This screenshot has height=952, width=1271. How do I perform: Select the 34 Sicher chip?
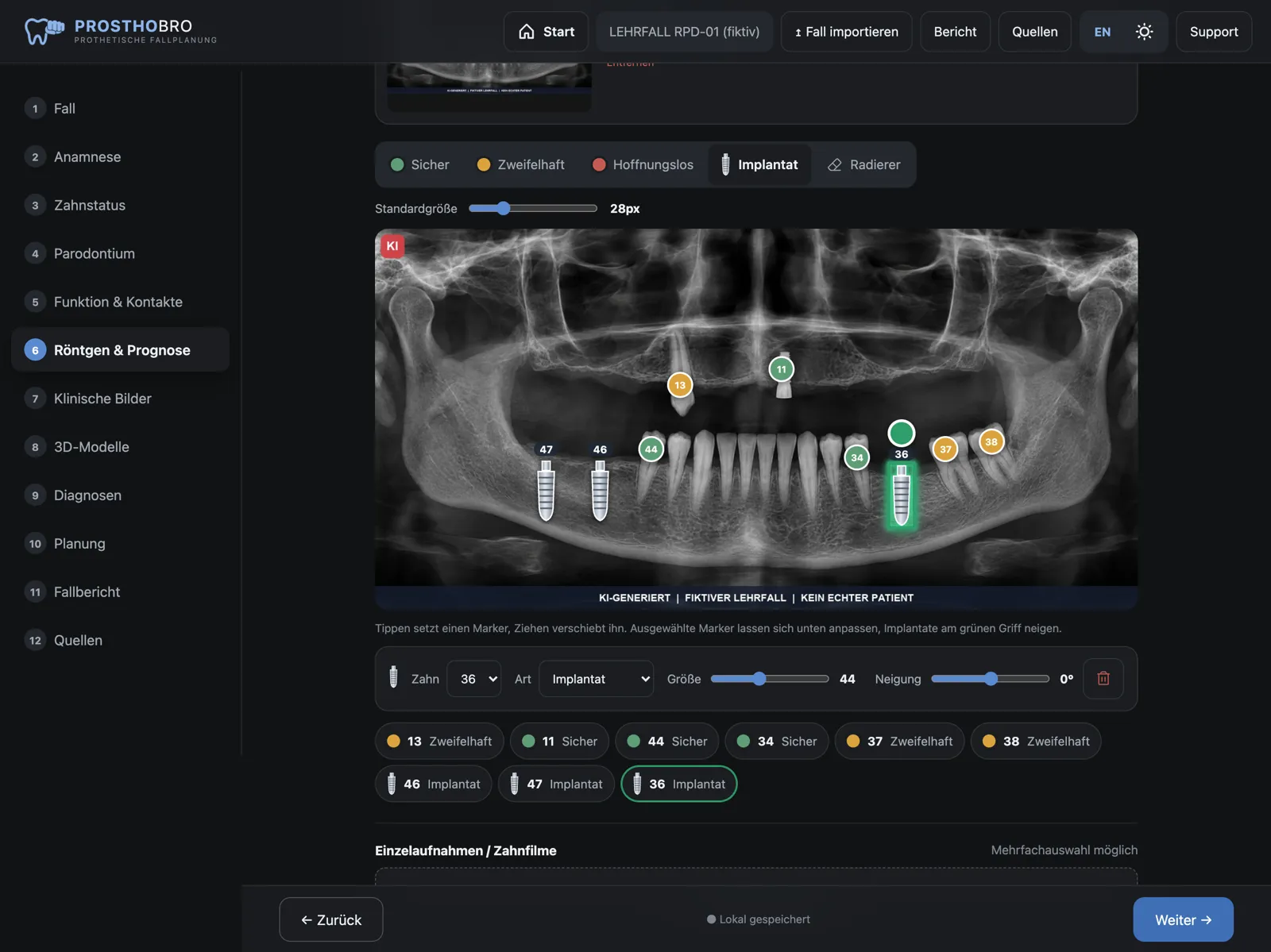pos(776,741)
